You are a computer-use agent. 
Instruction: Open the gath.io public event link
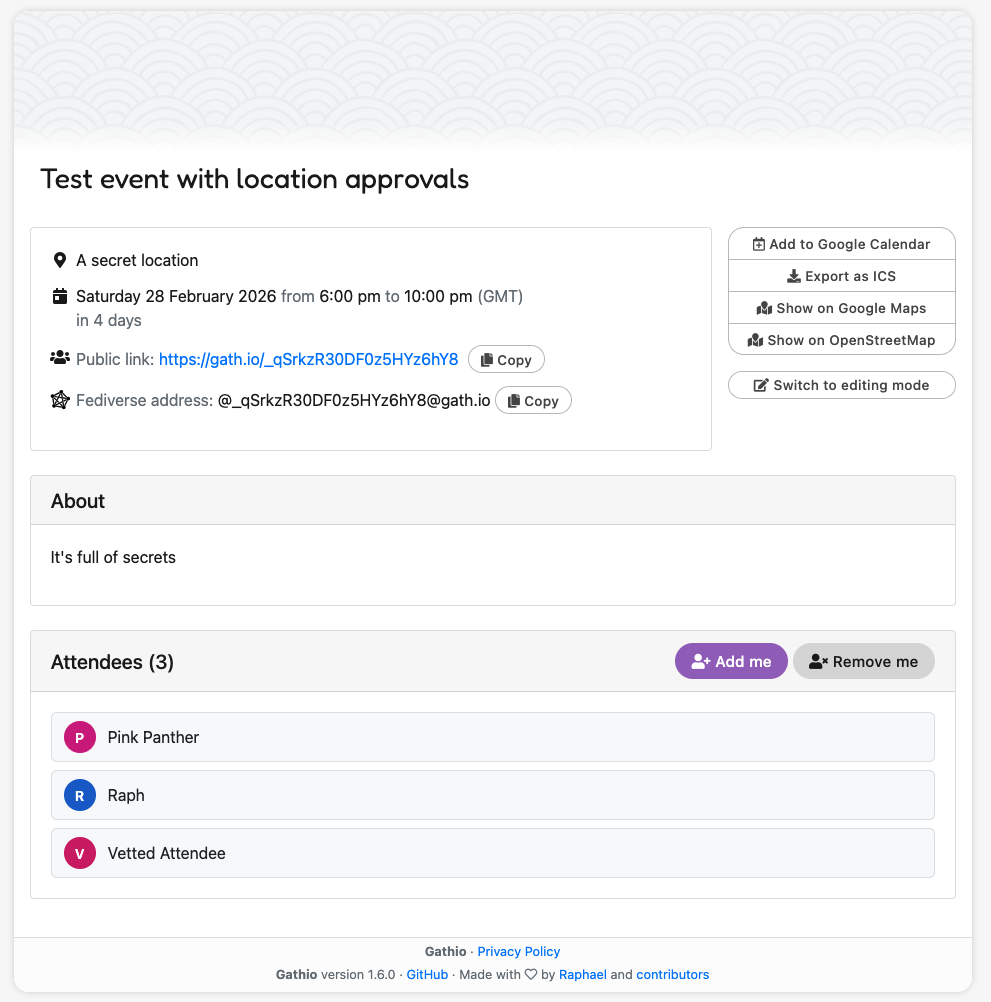[x=308, y=359]
